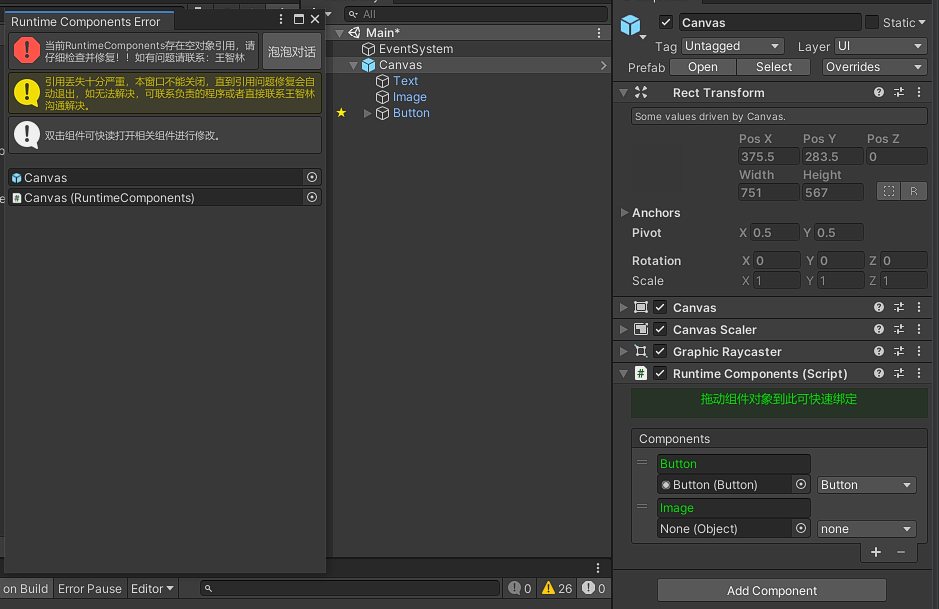Open the Tag dropdown showing Untagged
939x609 pixels.
732,46
